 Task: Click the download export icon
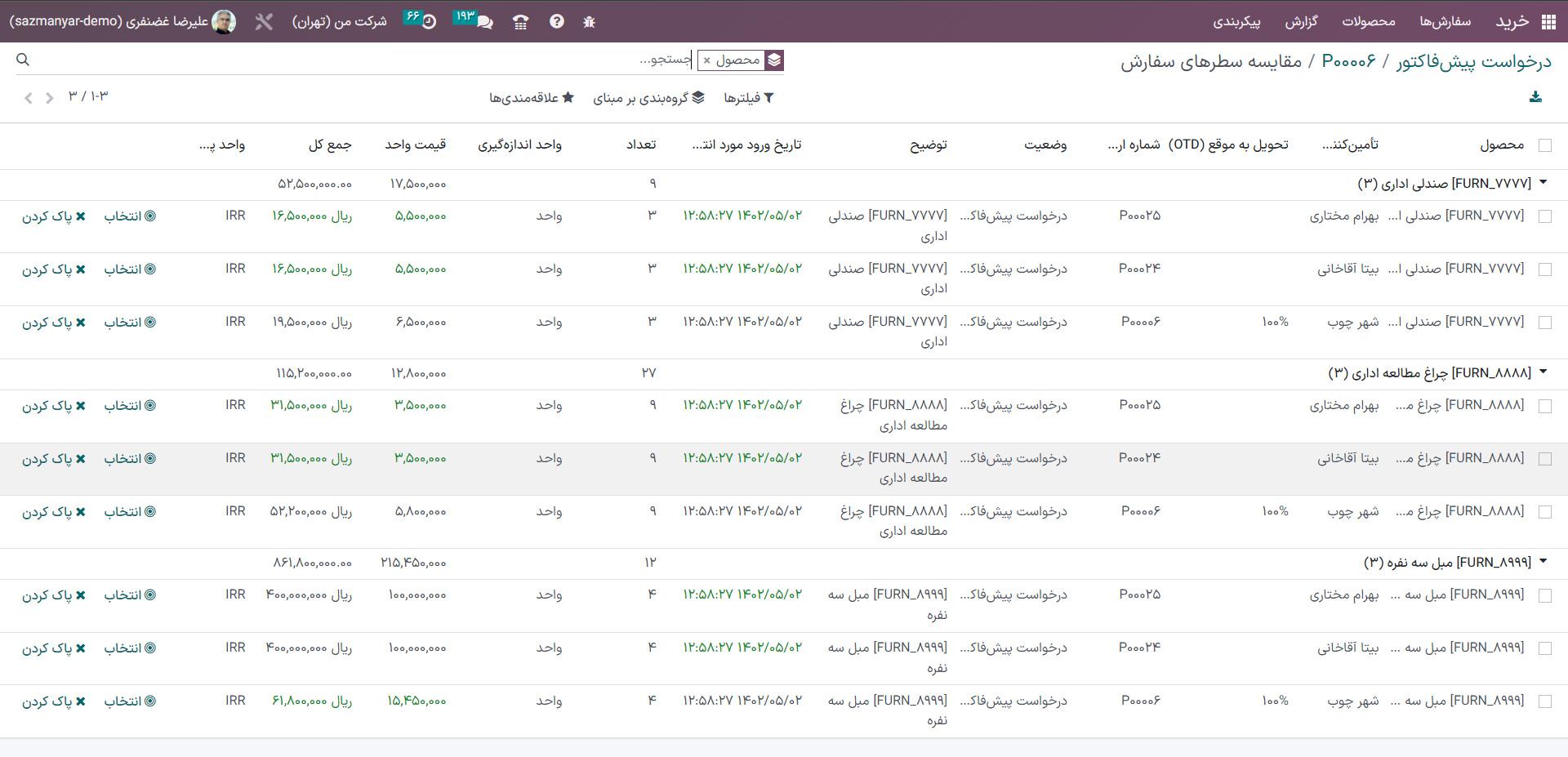[x=1535, y=97]
